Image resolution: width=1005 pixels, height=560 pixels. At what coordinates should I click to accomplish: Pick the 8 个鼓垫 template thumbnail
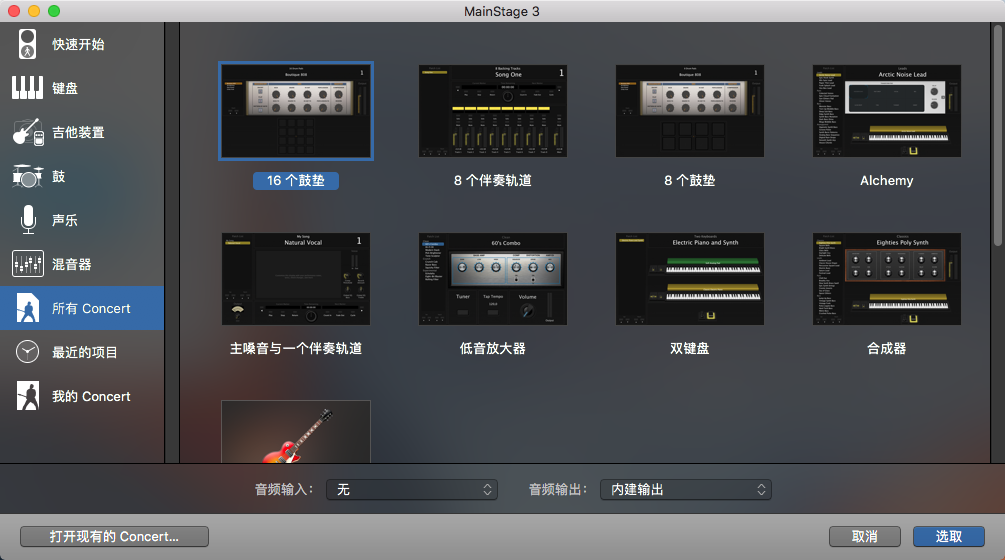(x=690, y=111)
